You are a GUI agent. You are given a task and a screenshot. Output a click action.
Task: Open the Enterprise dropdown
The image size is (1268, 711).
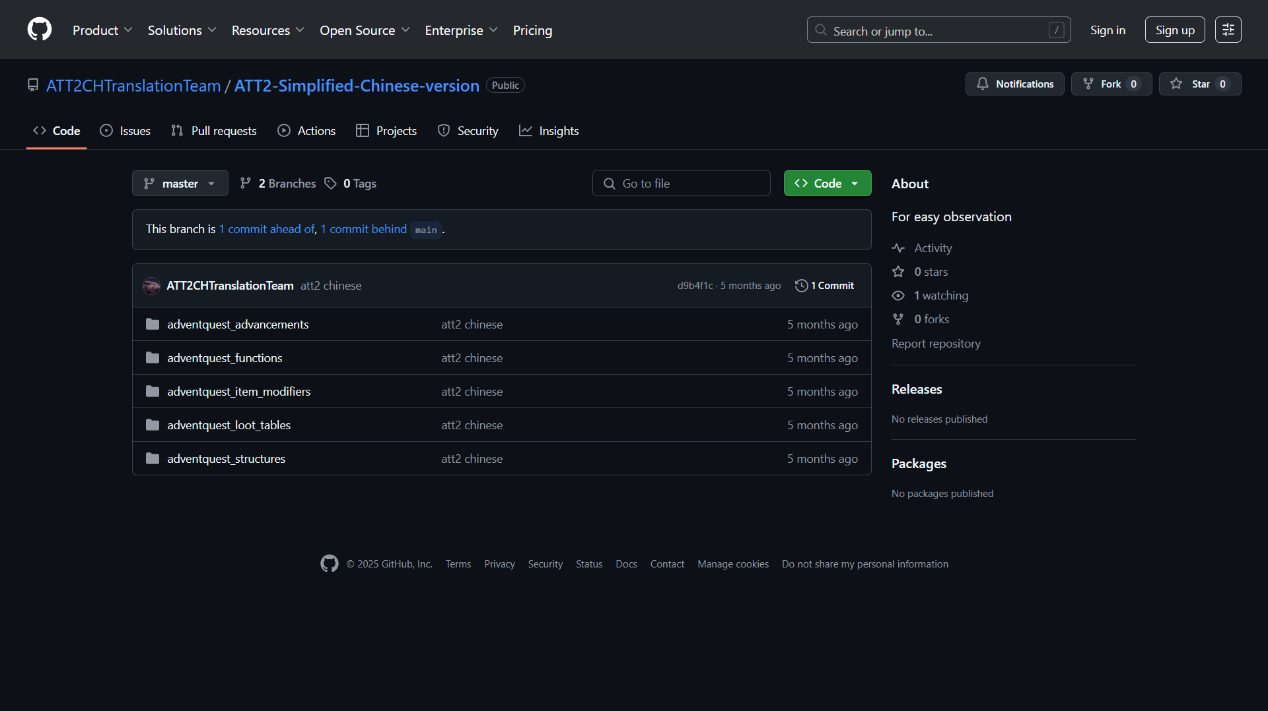coord(461,30)
